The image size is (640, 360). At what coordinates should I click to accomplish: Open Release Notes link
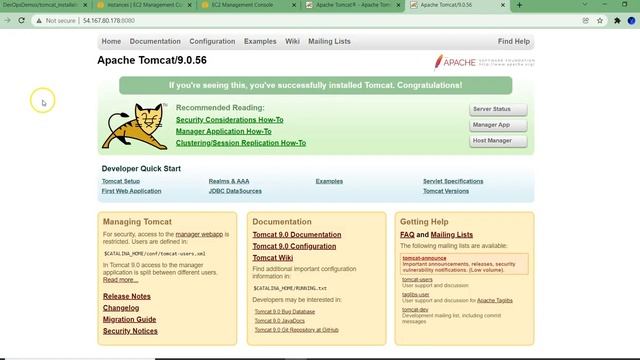click(x=127, y=296)
